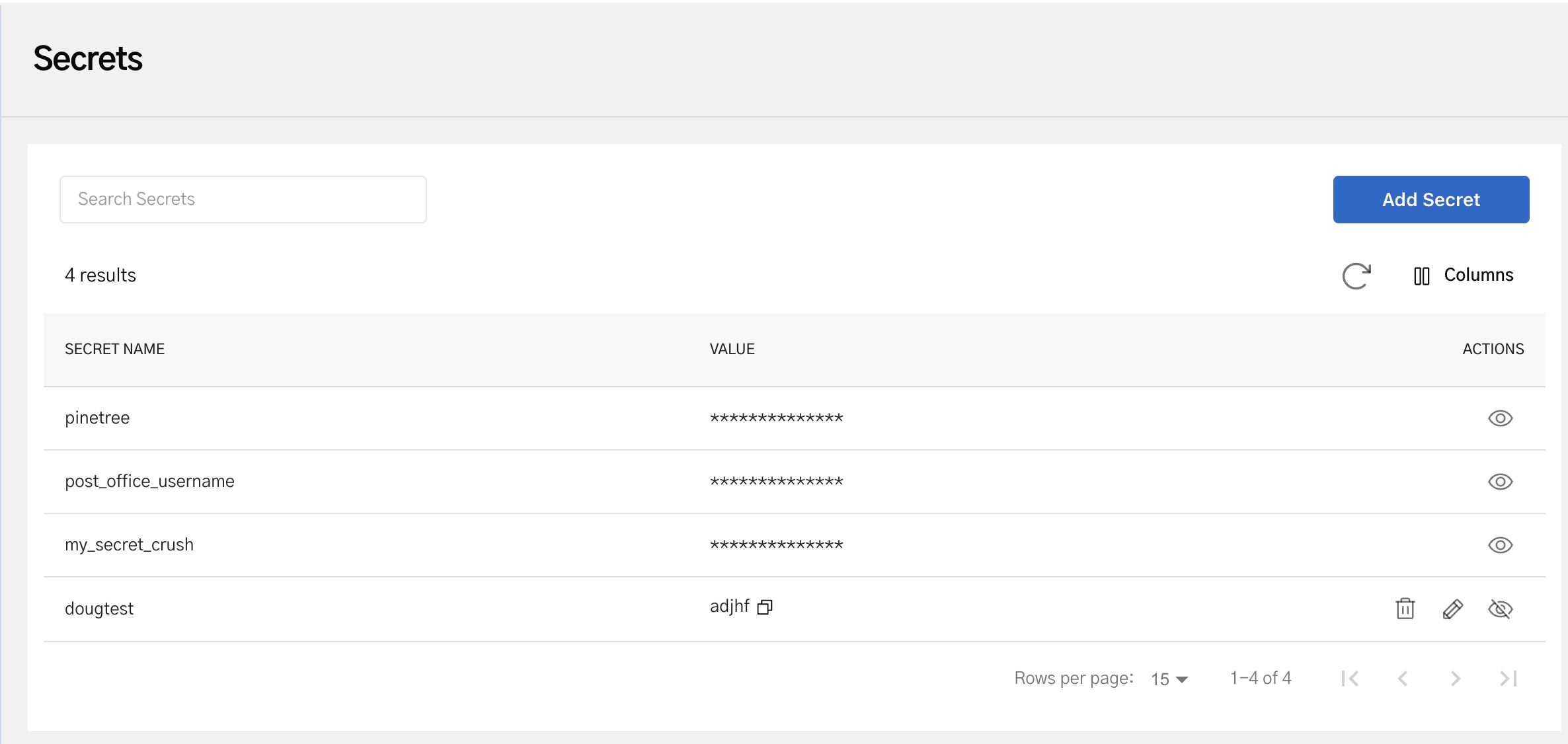
Task: Reveal the pinetree secret value
Action: pyautogui.click(x=1501, y=418)
